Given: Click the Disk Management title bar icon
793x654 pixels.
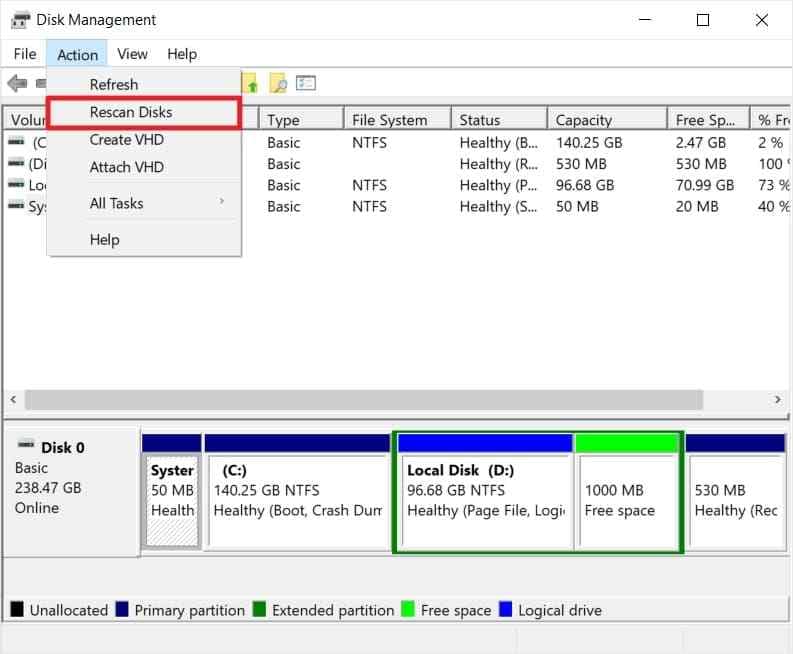Looking at the screenshot, I should point(21,20).
